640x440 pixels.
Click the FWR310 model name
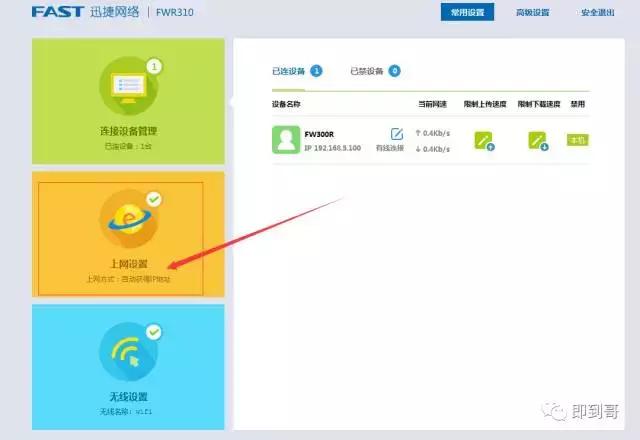click(x=175, y=12)
